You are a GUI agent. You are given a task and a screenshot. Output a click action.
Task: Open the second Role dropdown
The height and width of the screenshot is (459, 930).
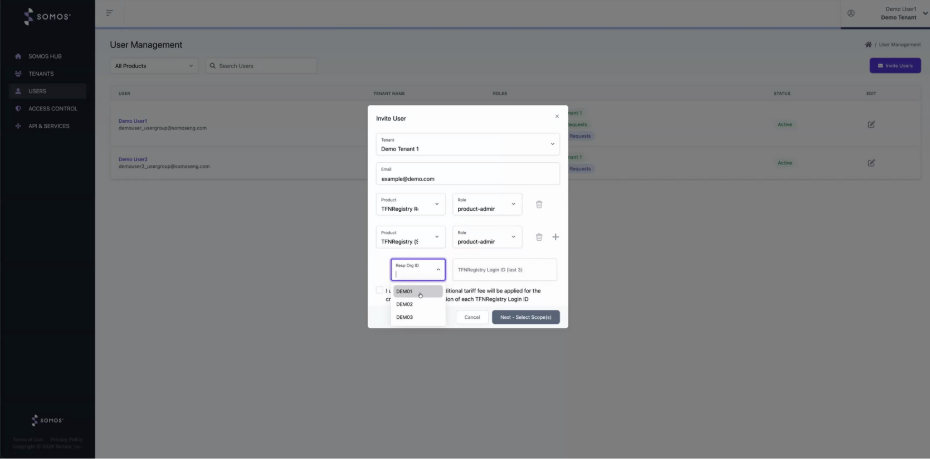pyautogui.click(x=488, y=237)
